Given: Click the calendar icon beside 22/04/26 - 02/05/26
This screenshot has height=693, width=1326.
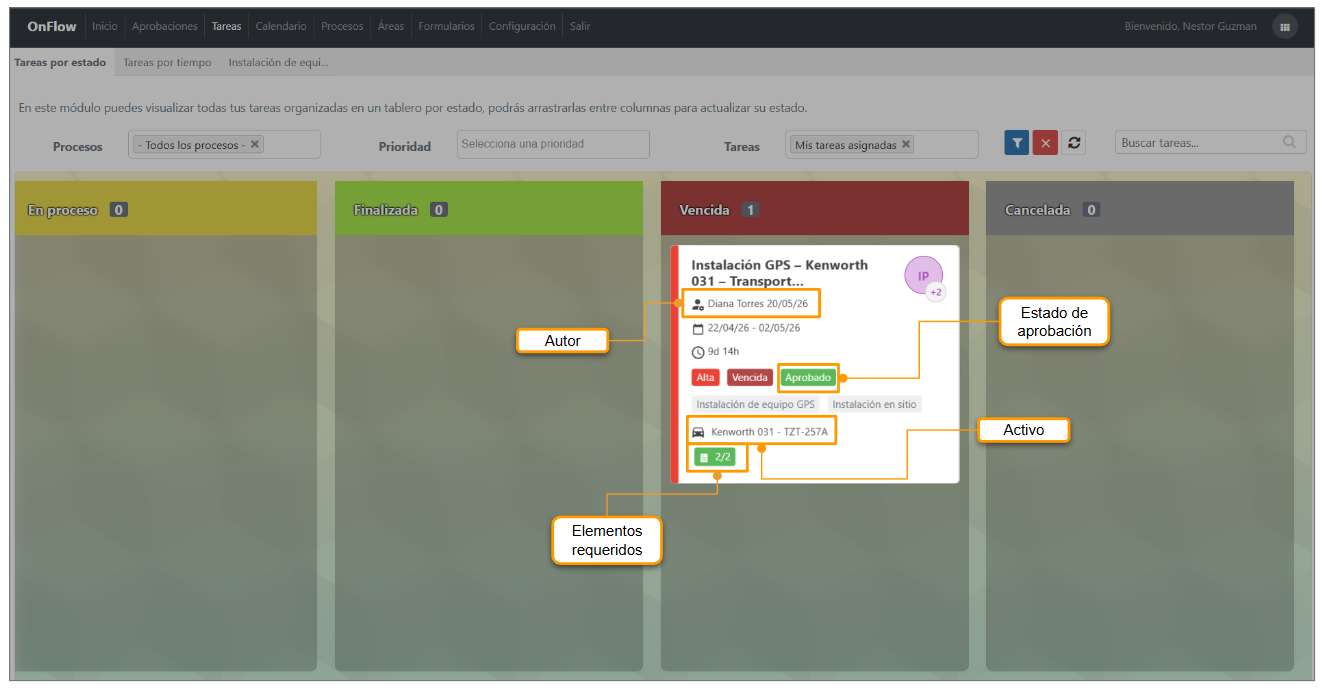Looking at the screenshot, I should (x=698, y=328).
